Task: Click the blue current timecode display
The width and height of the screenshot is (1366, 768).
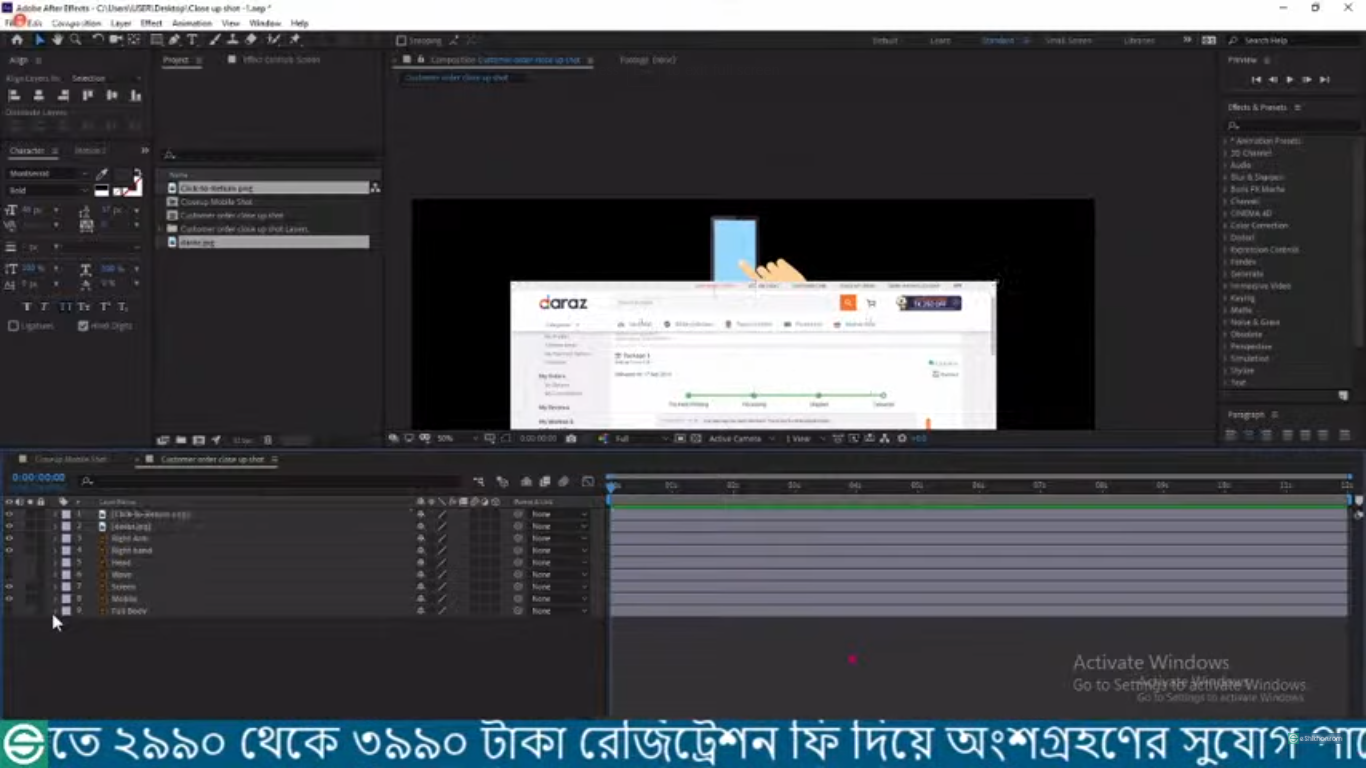Action: tap(38, 478)
